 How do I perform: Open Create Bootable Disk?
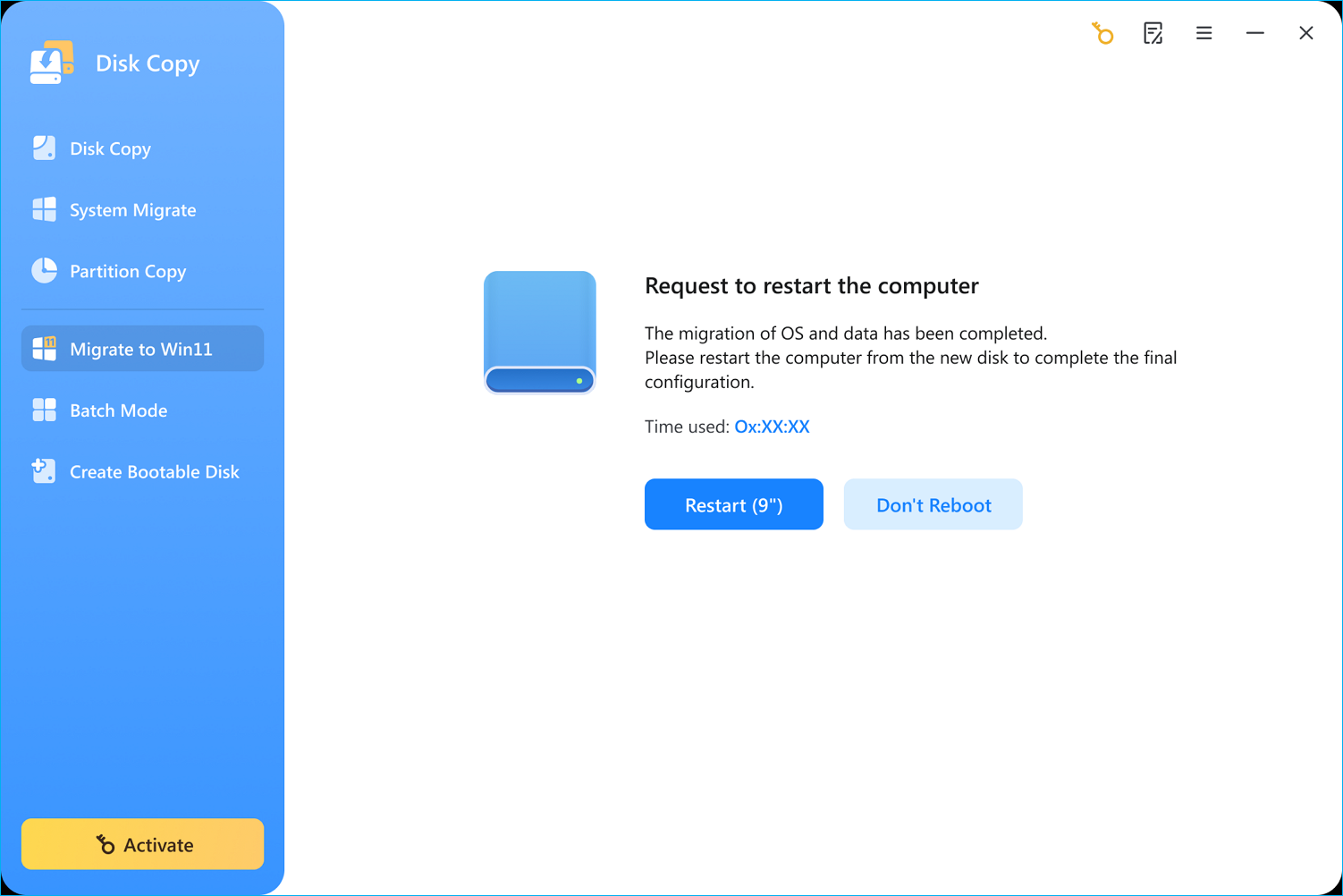click(142, 471)
